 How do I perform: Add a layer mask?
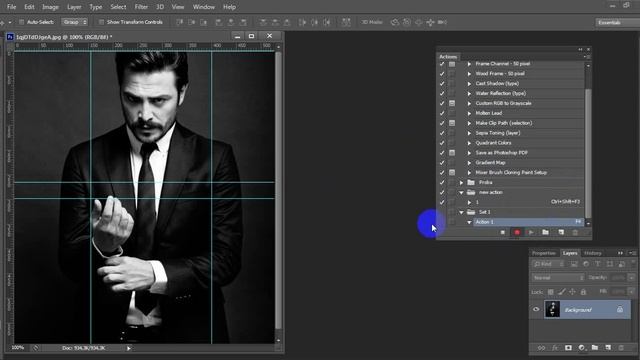point(568,348)
